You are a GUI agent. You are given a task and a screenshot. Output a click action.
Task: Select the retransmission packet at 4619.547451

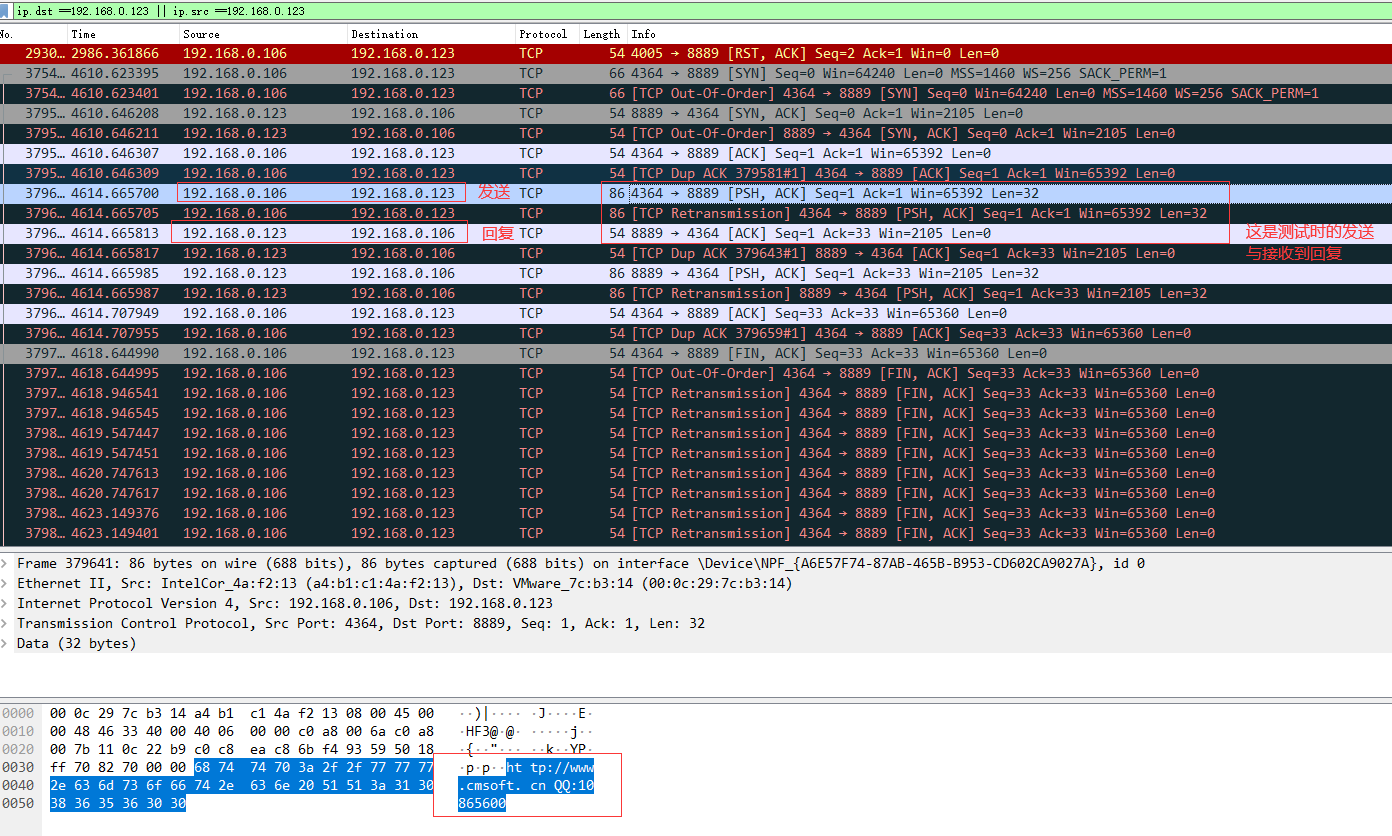click(696, 453)
